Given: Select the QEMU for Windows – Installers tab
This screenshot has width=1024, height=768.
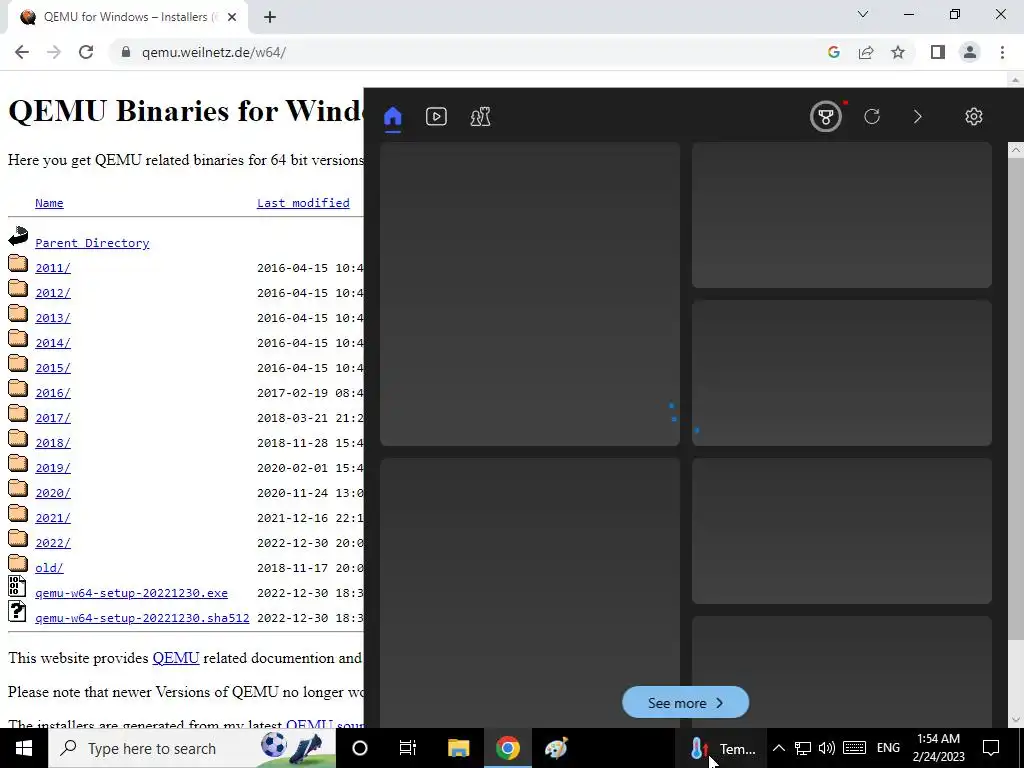Looking at the screenshot, I should point(127,18).
